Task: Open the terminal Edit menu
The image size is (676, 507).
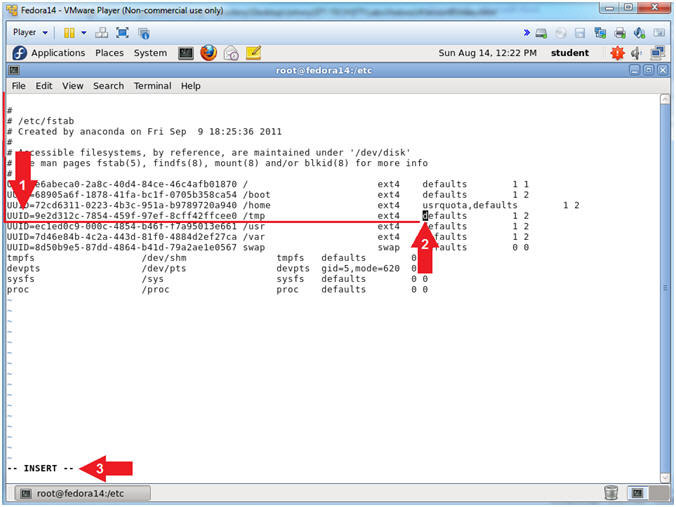Action: (x=44, y=86)
